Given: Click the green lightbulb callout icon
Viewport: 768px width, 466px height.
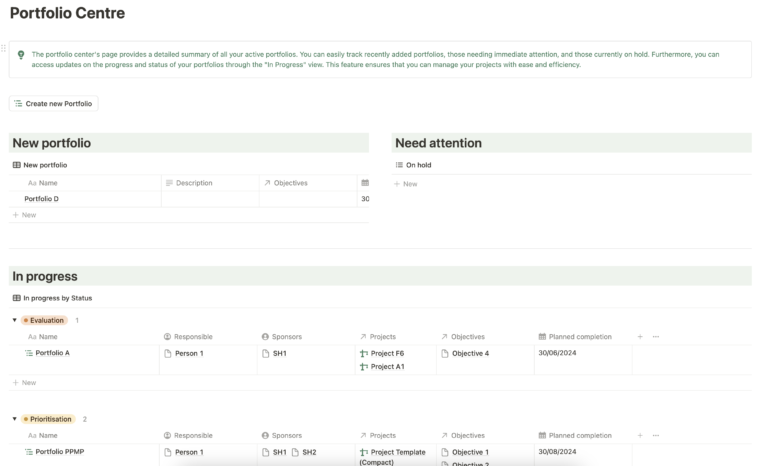Looking at the screenshot, I should [21, 55].
